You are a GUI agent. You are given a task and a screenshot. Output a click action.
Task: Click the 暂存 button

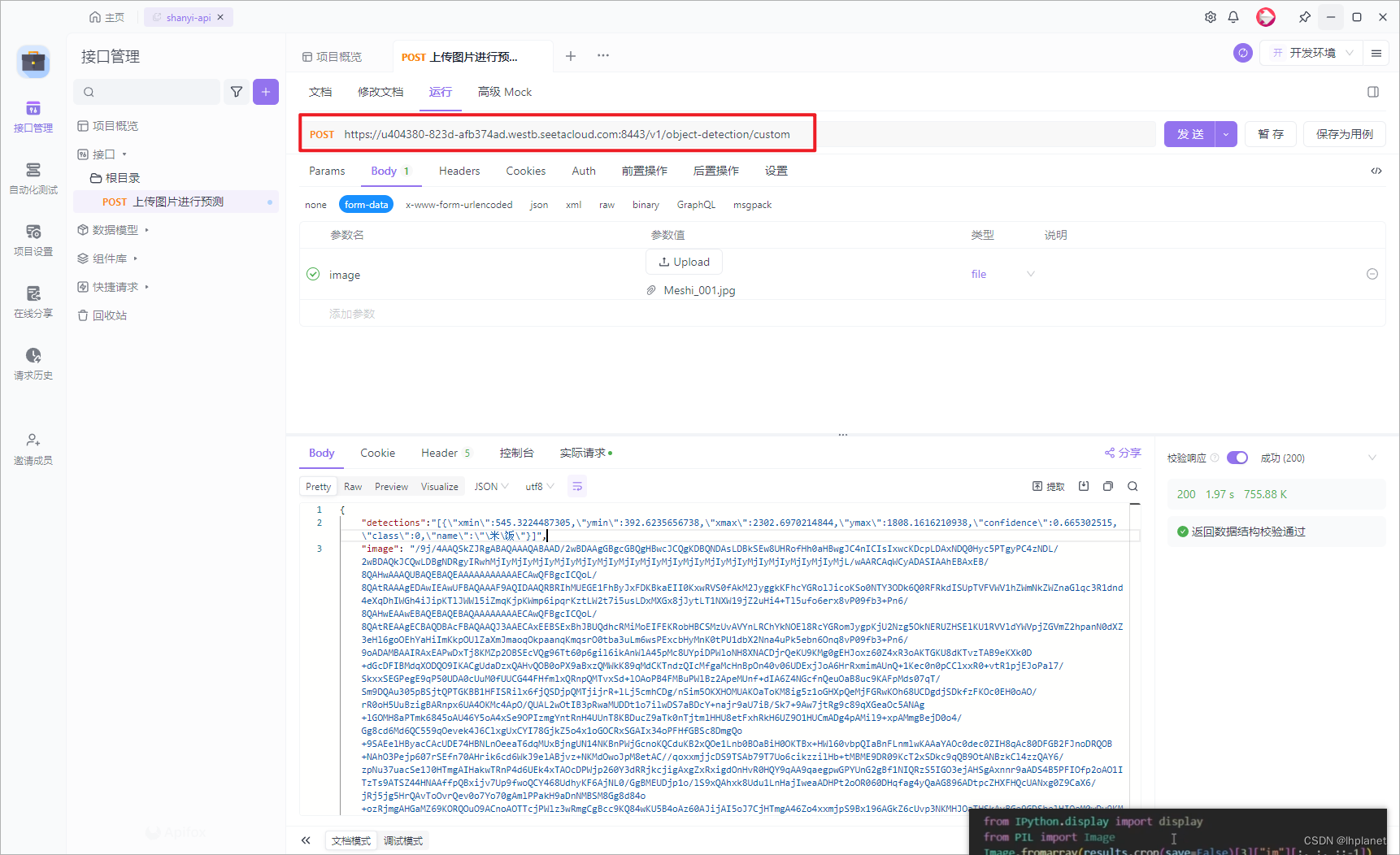tap(1271, 134)
